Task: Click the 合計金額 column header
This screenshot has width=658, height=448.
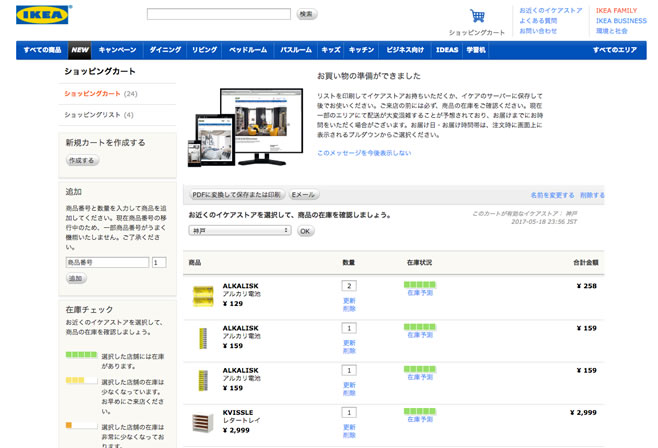Action: 585,263
